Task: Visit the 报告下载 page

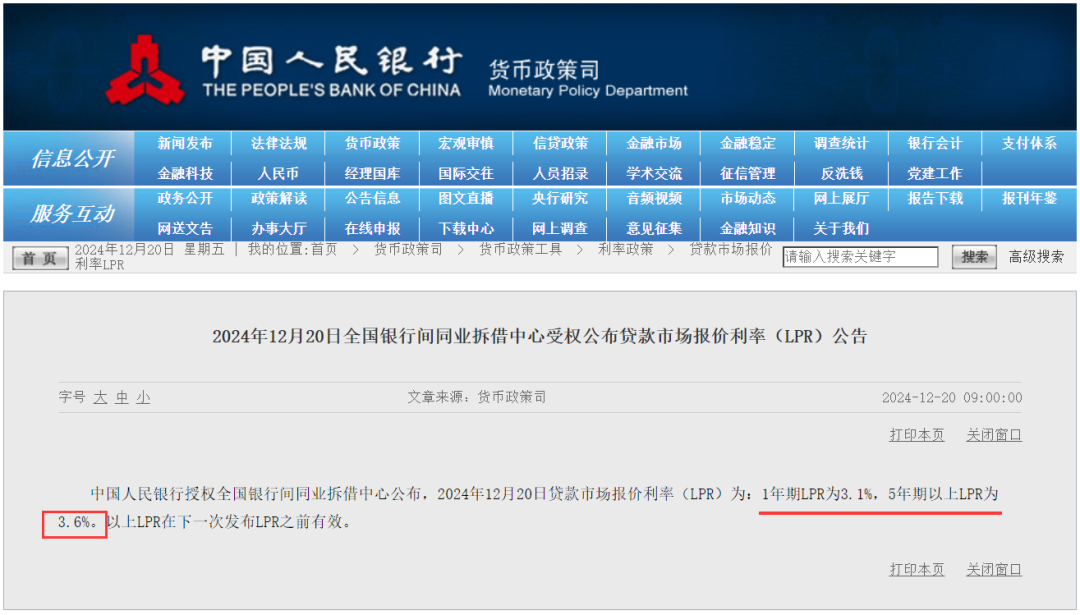Action: 935,198
